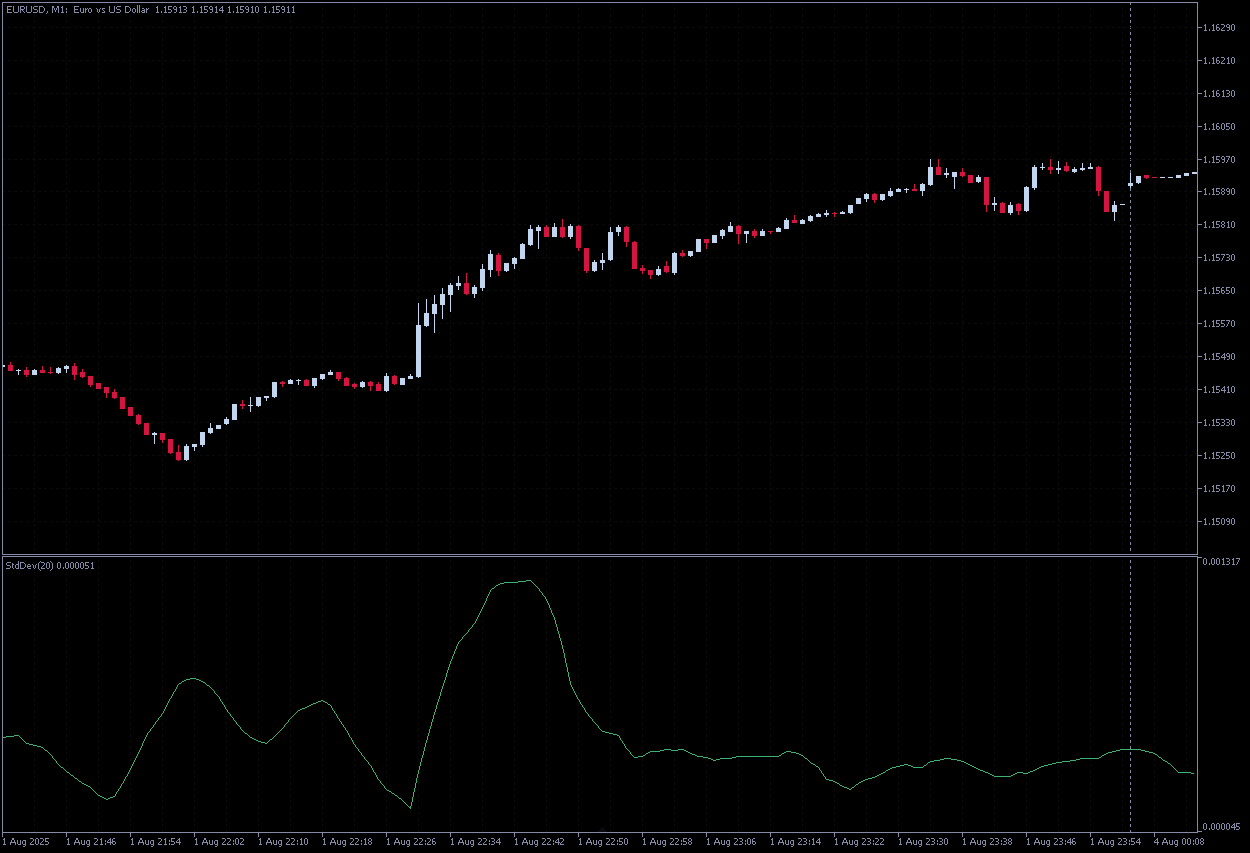Image resolution: width=1250 pixels, height=853 pixels.
Task: Click the 4 Aug 00:08 time label
Action: (x=1178, y=842)
